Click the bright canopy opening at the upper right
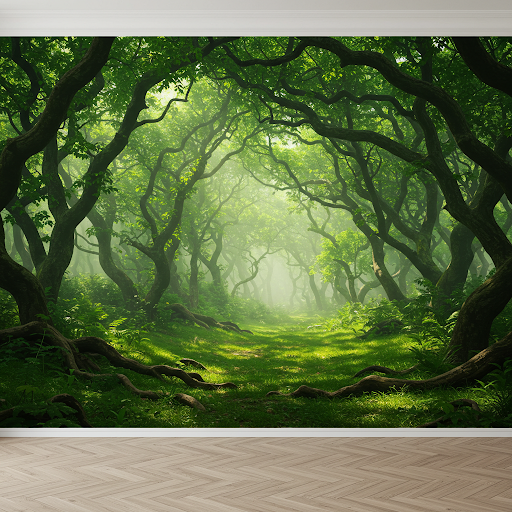The width and height of the screenshot is (512, 512). click(x=402, y=60)
